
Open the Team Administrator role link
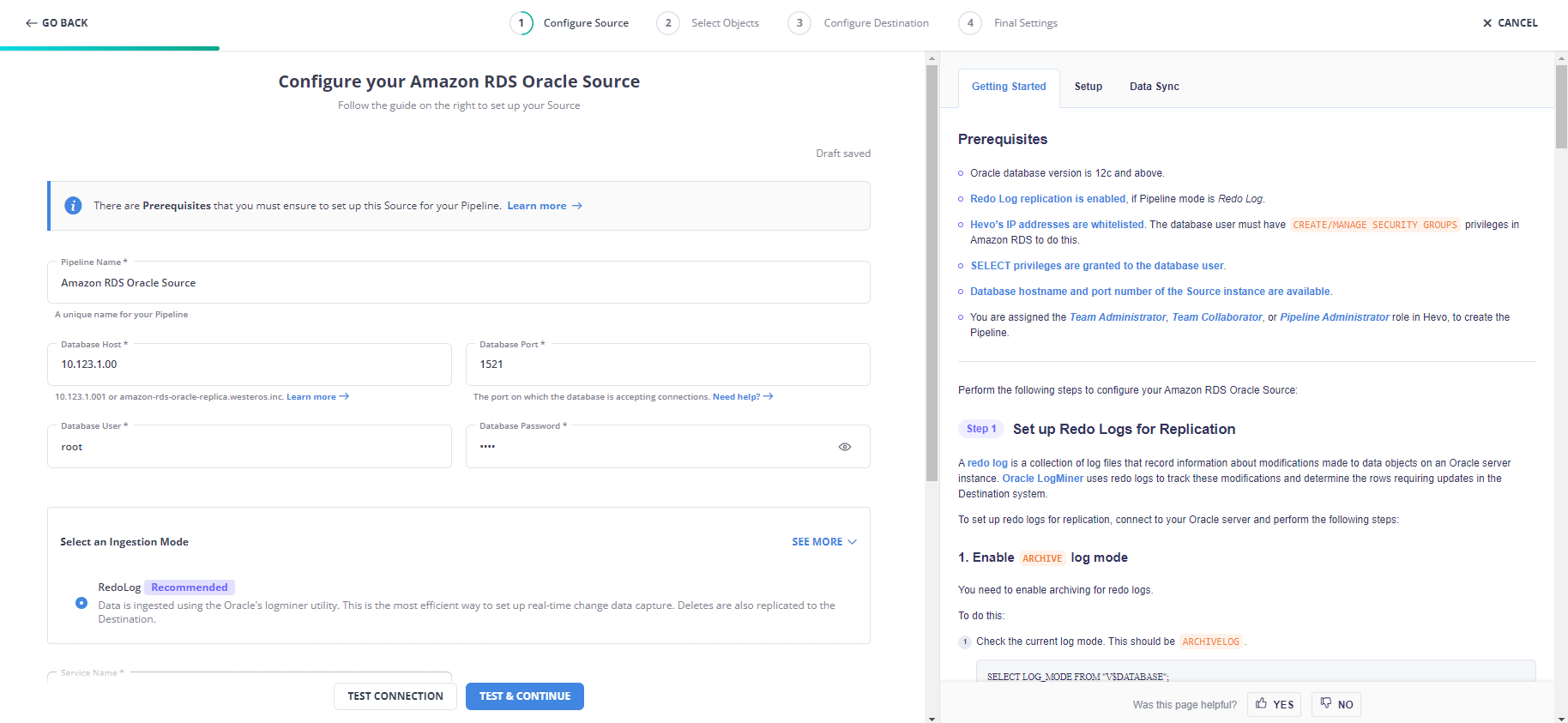1118,317
